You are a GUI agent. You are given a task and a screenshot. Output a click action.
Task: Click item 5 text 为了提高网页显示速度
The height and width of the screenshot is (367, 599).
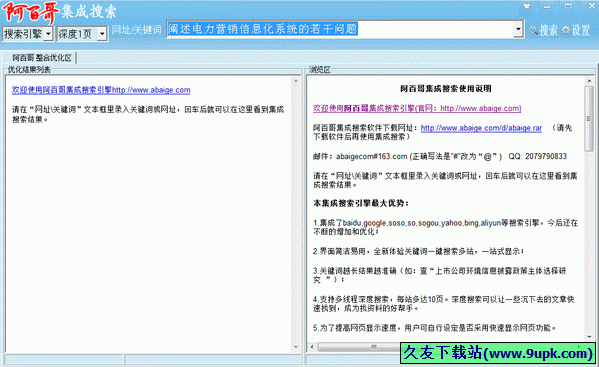[x=434, y=328]
